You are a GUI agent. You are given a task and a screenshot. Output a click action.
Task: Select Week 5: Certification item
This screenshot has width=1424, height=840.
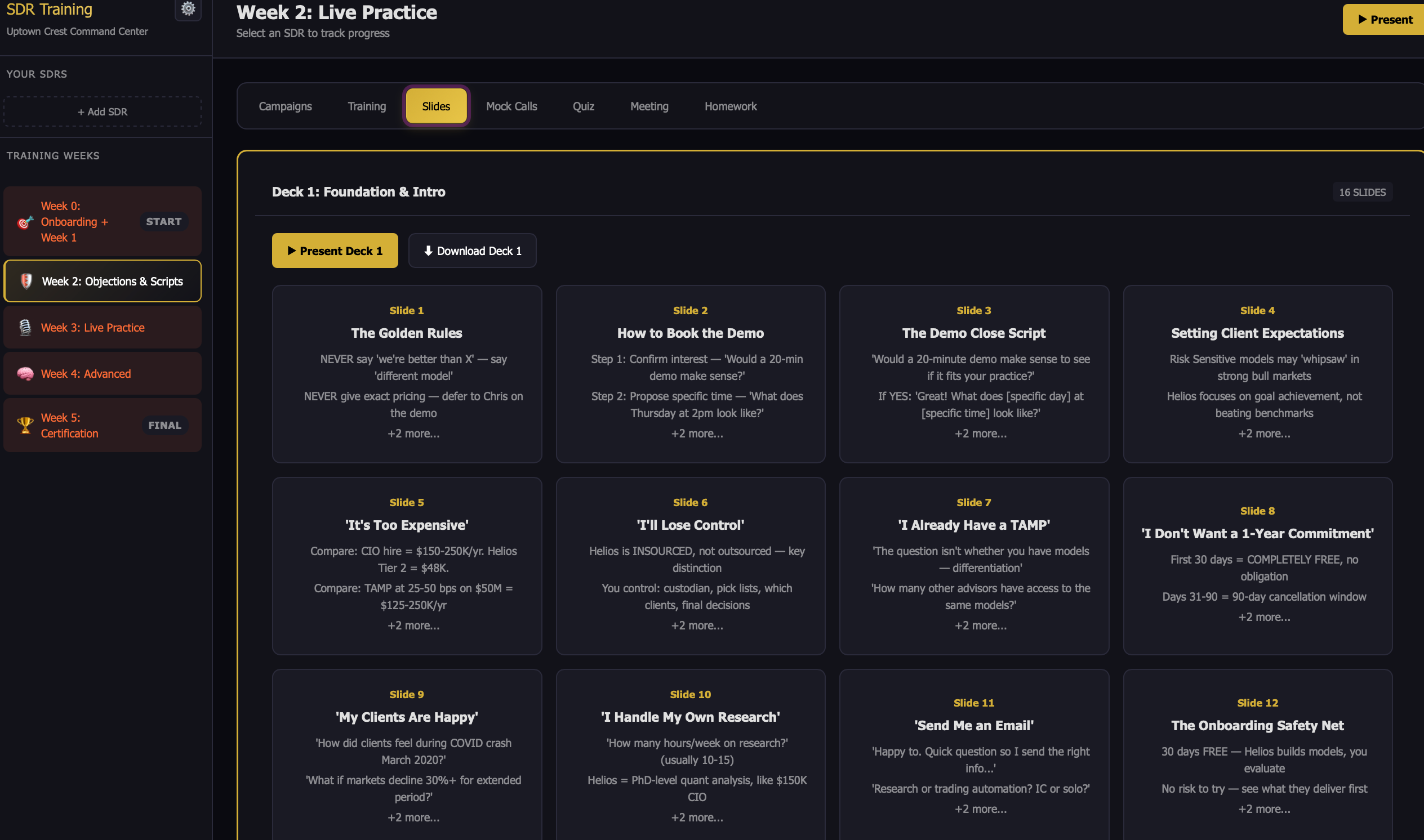[x=69, y=425]
